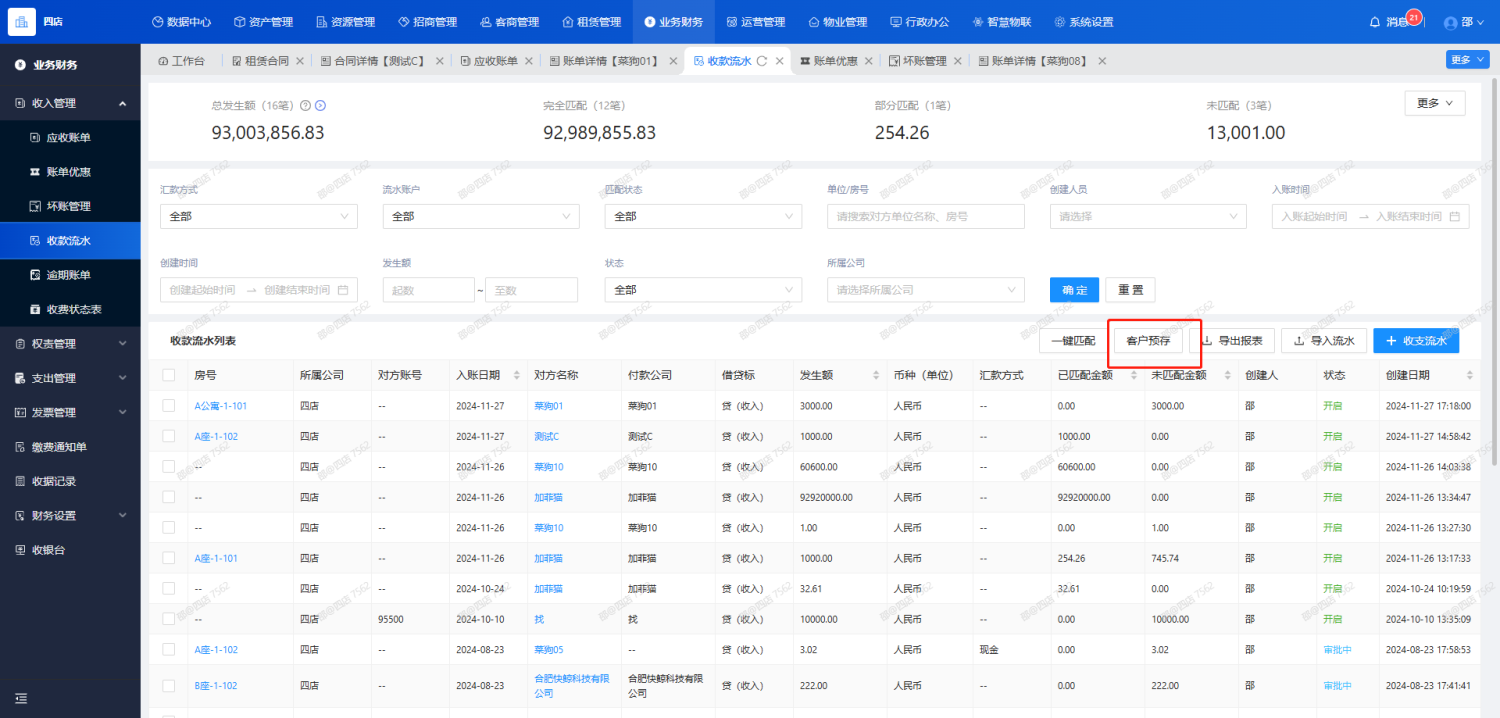The width and height of the screenshot is (1500, 718).
Task: Open 缴费通知单 in sidebar
Action: (70, 447)
